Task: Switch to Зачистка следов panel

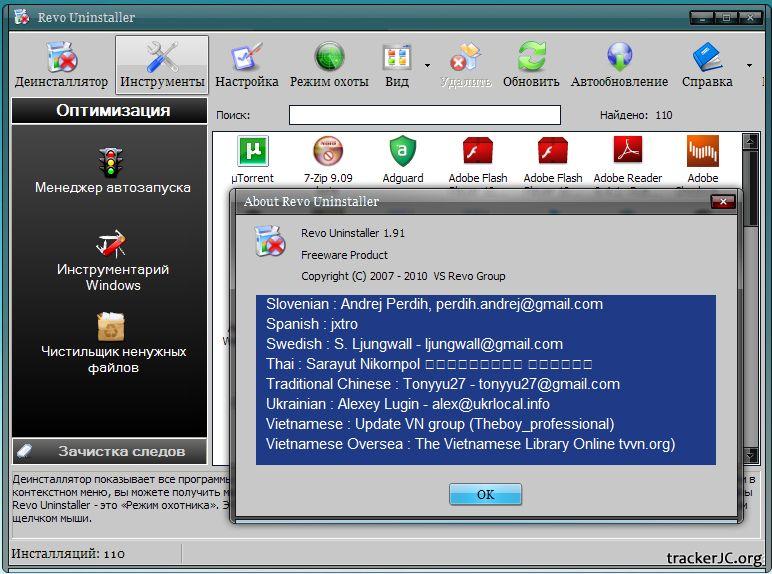Action: click(x=110, y=451)
